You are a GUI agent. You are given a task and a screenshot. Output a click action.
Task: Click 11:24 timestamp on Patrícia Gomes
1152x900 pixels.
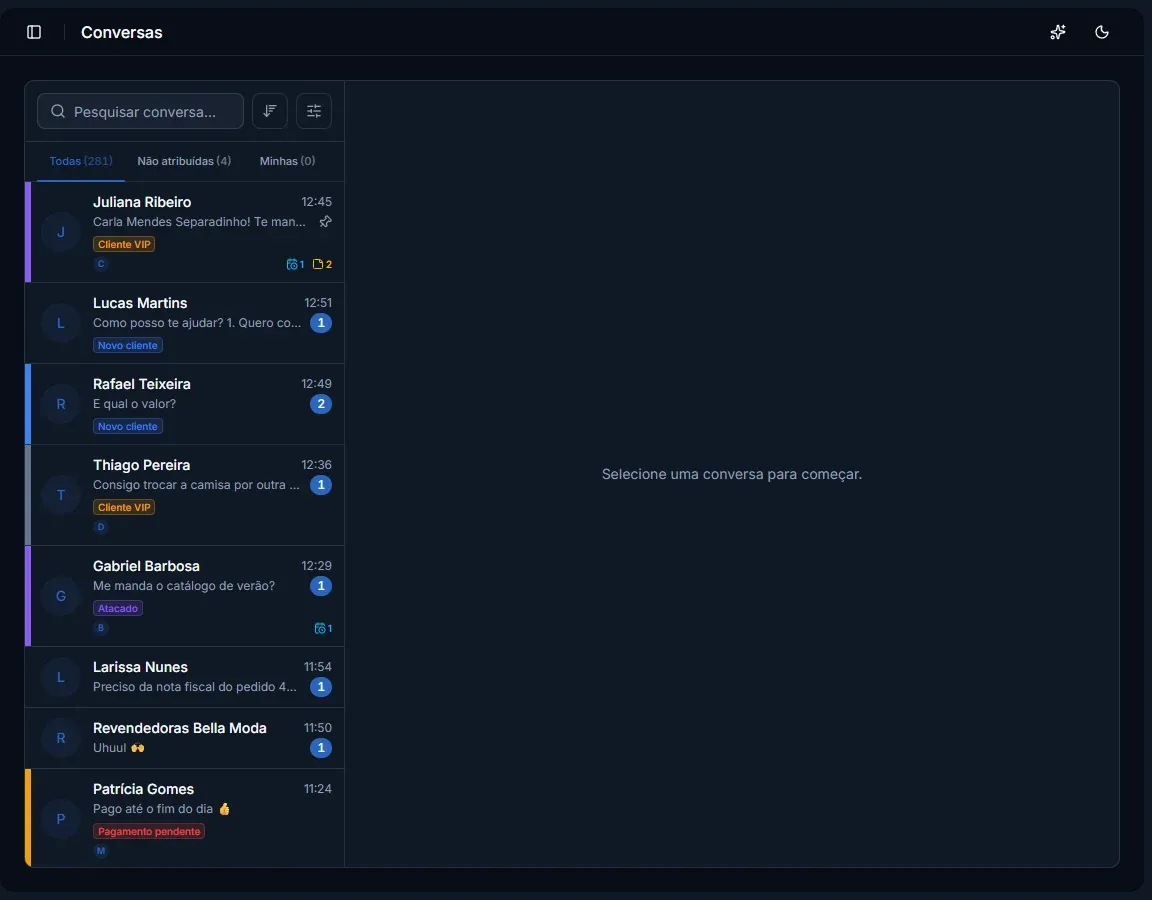click(317, 788)
